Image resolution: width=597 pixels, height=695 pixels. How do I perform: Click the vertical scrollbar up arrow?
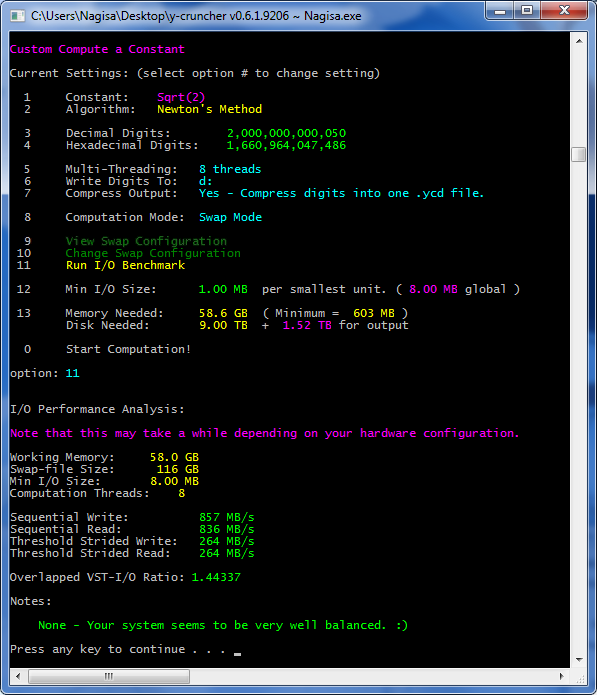pyautogui.click(x=579, y=41)
